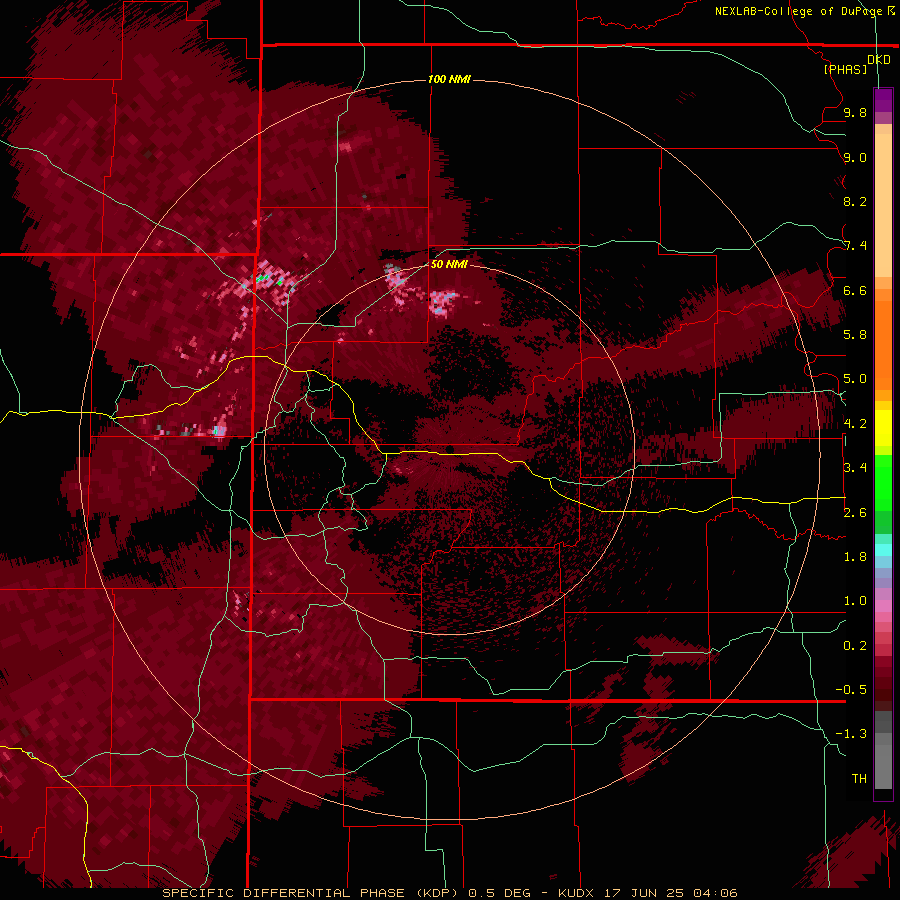Image resolution: width=900 pixels, height=900 pixels.
Task: Click the 7.4 scale label
Action: (855, 246)
